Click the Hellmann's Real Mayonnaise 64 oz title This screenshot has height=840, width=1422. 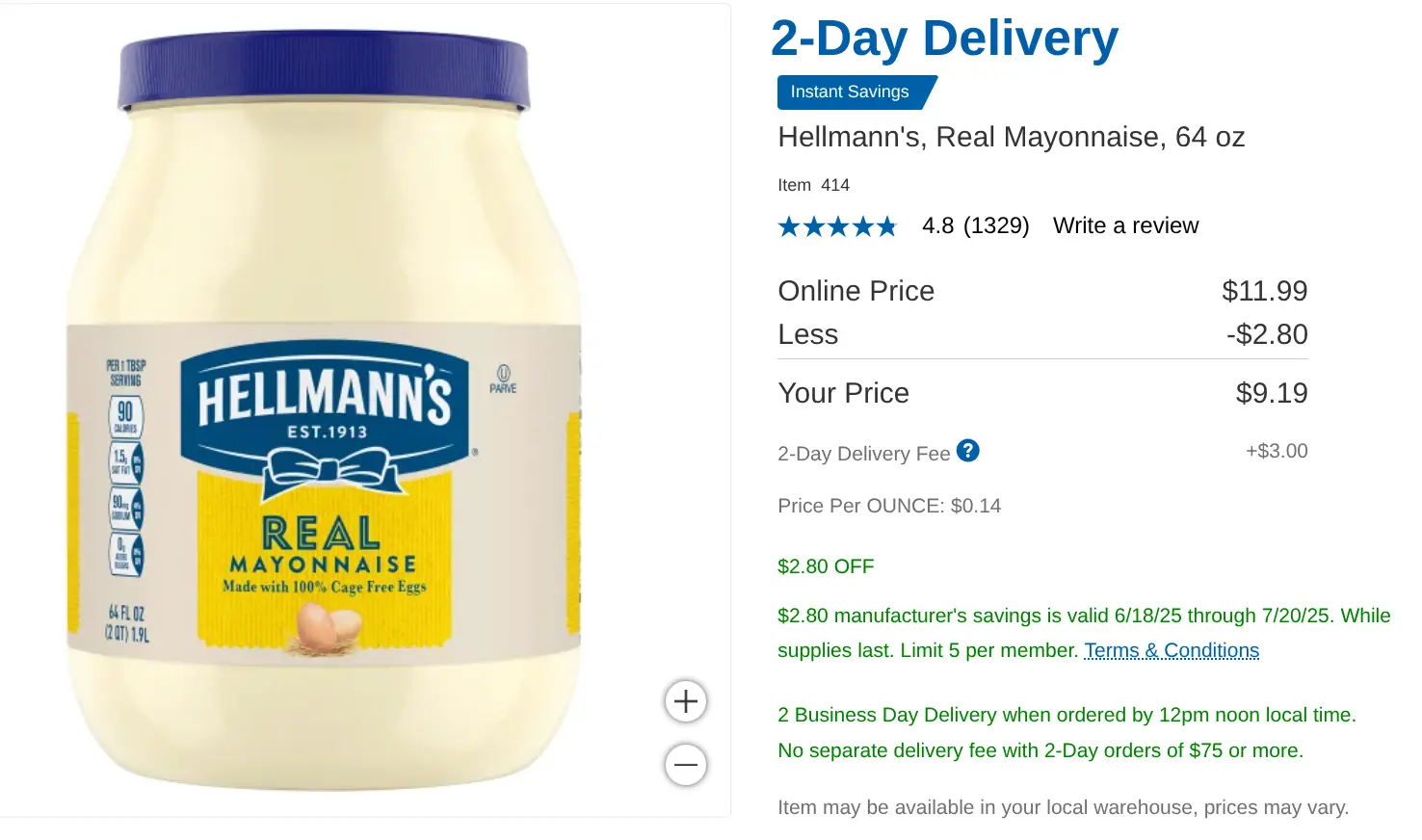pos(1011,137)
